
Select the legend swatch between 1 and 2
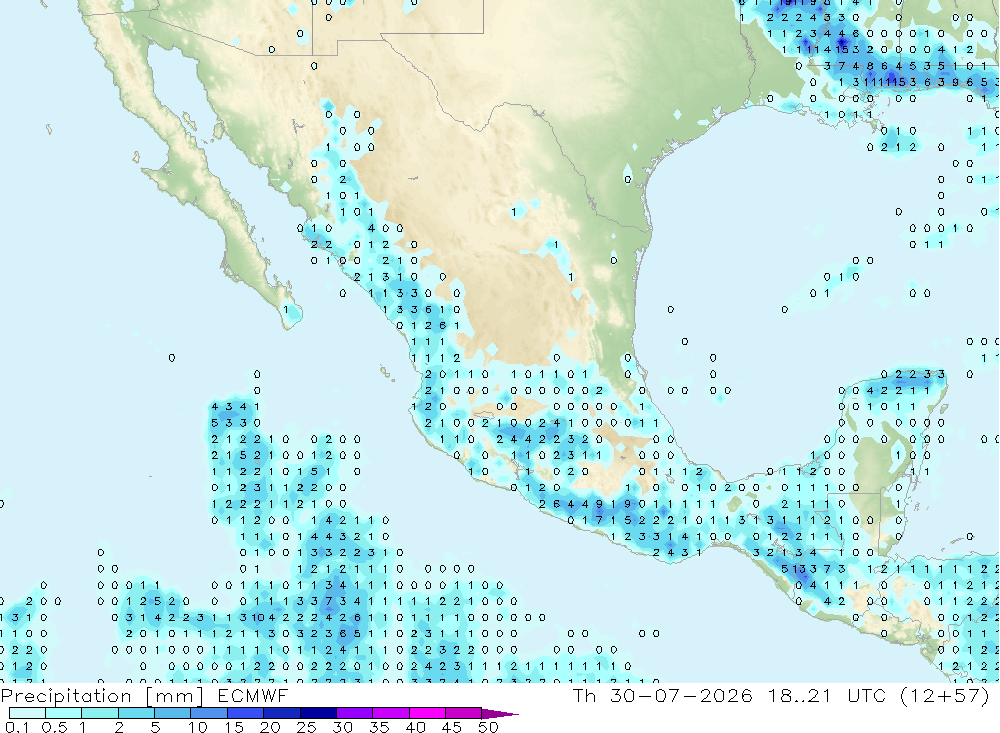(x=100, y=713)
